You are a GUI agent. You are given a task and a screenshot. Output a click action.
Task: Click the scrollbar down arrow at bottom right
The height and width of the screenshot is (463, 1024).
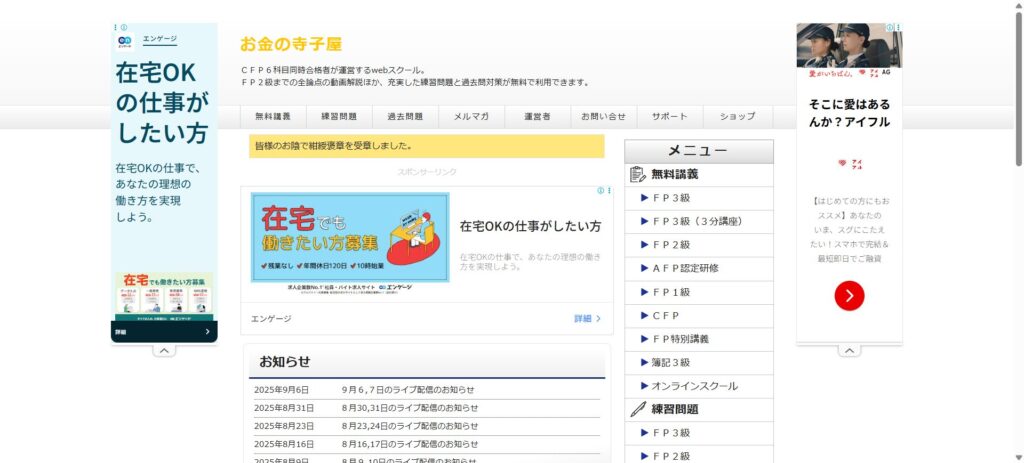point(1019,458)
